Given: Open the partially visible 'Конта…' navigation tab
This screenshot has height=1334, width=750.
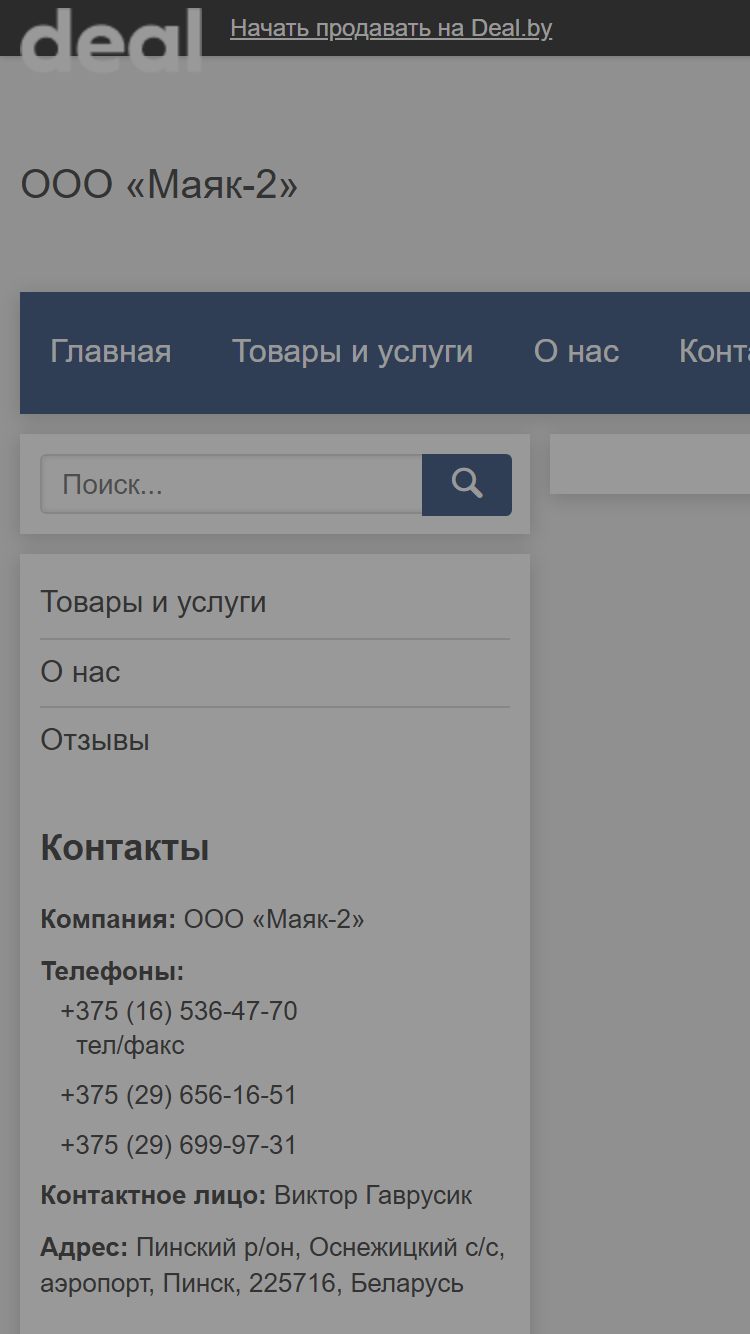Looking at the screenshot, I should pyautogui.click(x=714, y=352).
